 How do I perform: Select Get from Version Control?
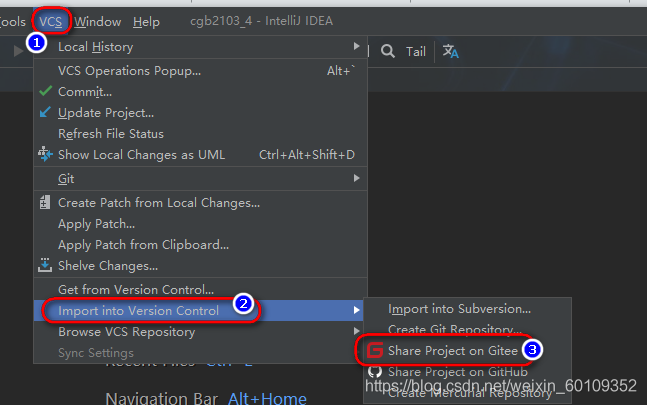point(136,289)
